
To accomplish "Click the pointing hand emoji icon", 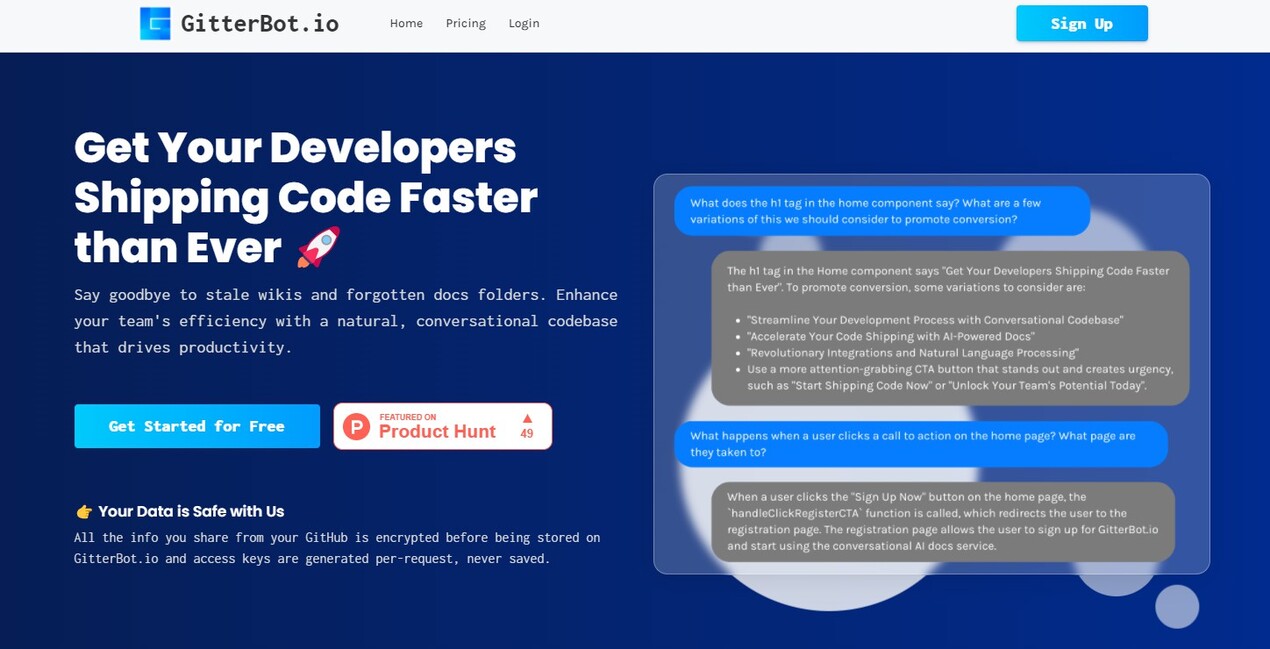I will pos(84,512).
